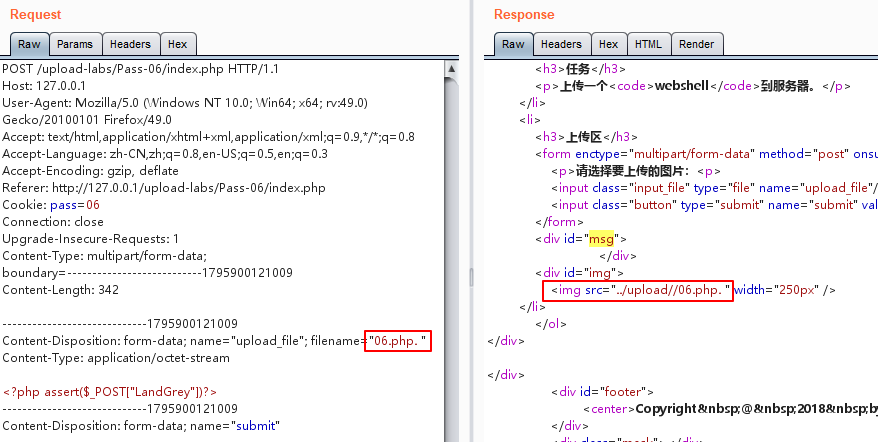The height and width of the screenshot is (442, 878).
Task: Select the Response Raw tab
Action: pyautogui.click(x=513, y=44)
